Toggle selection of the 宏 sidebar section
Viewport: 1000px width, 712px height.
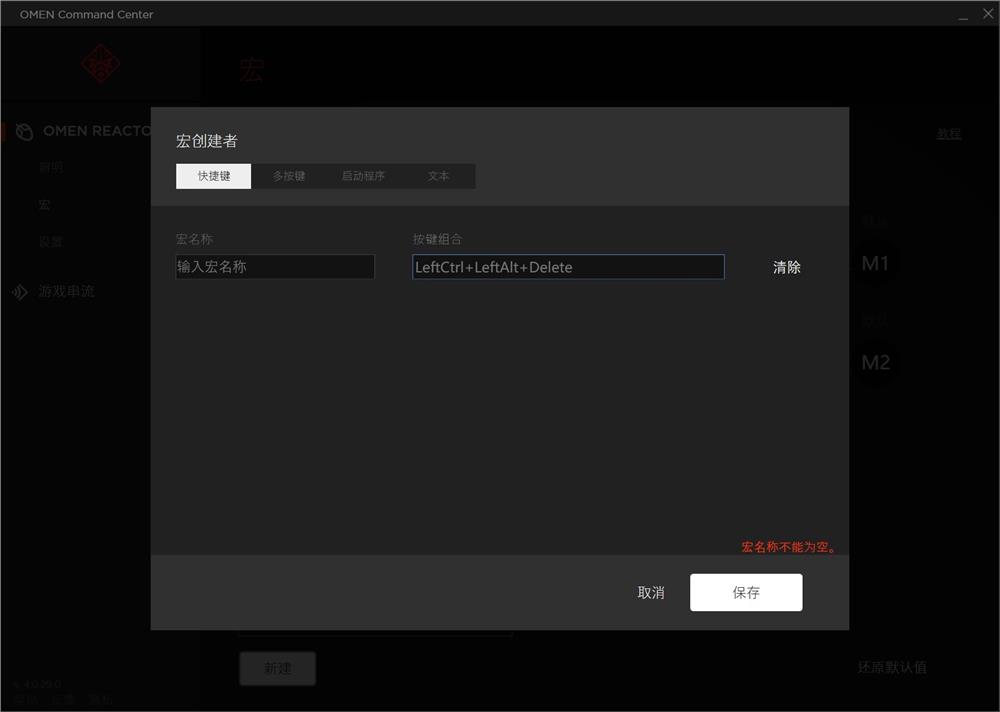coord(43,204)
